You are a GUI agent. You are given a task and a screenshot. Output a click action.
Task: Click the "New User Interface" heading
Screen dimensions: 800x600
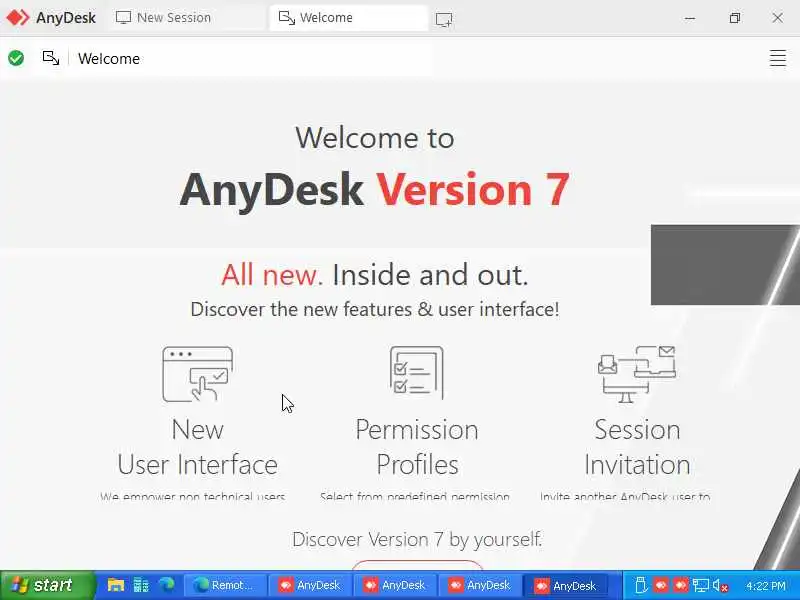[197, 447]
